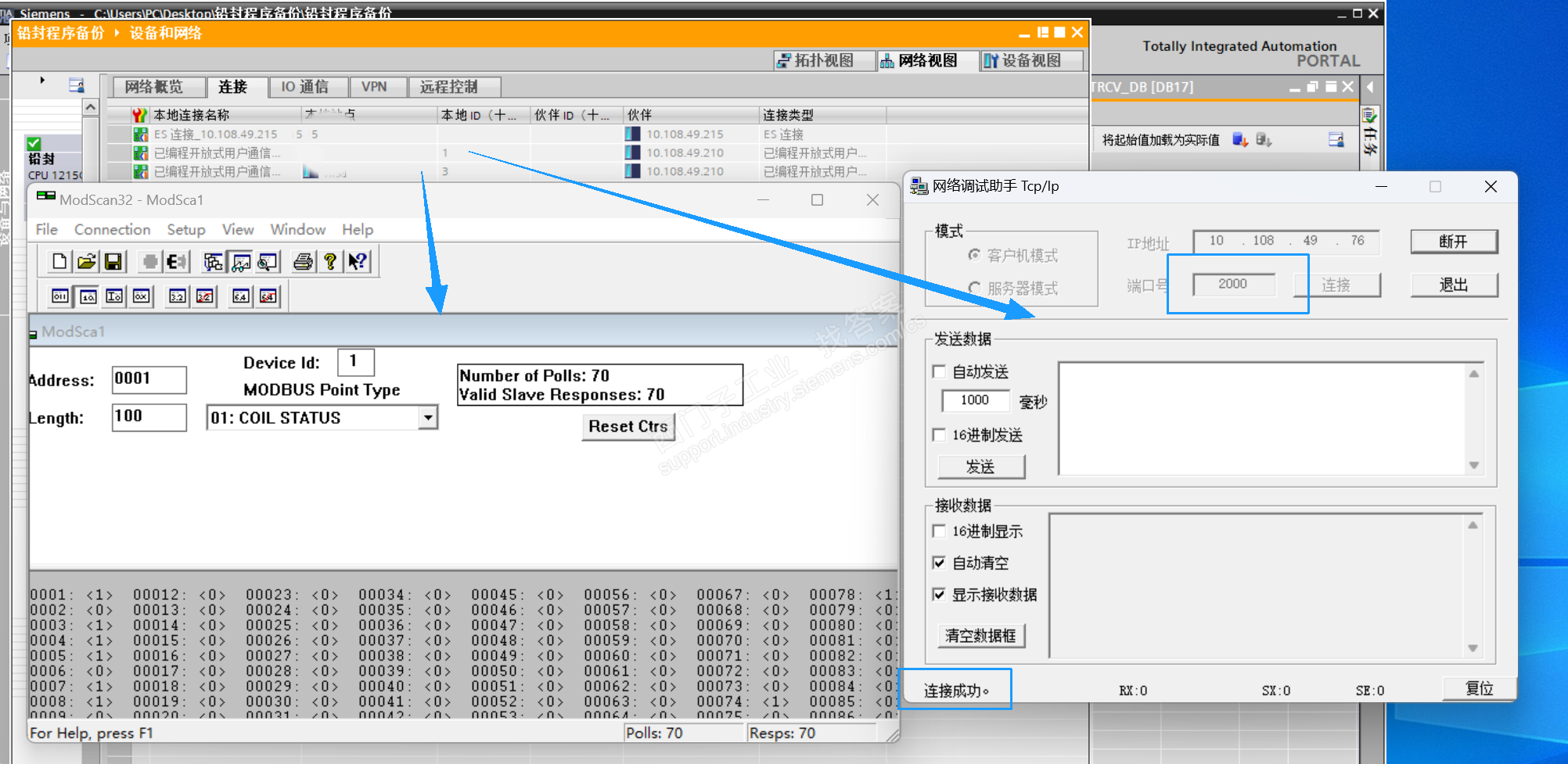This screenshot has width=1568, height=764.
Task: Open the Connection menu in ModScan32
Action: pos(113,230)
